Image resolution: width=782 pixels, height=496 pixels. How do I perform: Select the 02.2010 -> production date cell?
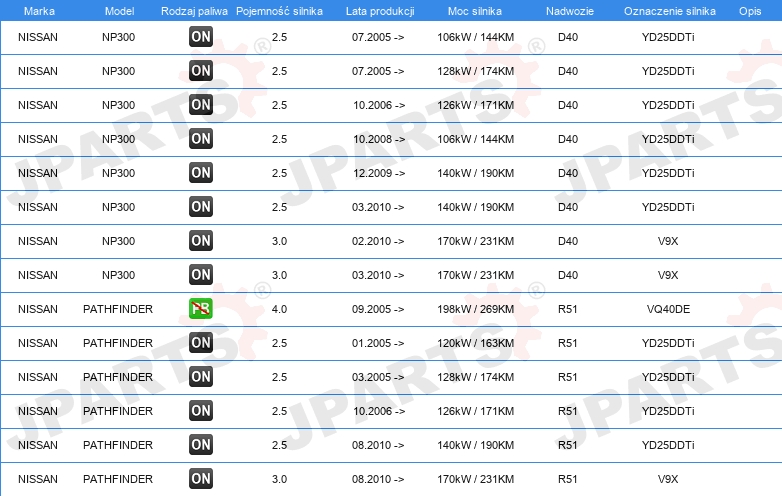coord(378,241)
